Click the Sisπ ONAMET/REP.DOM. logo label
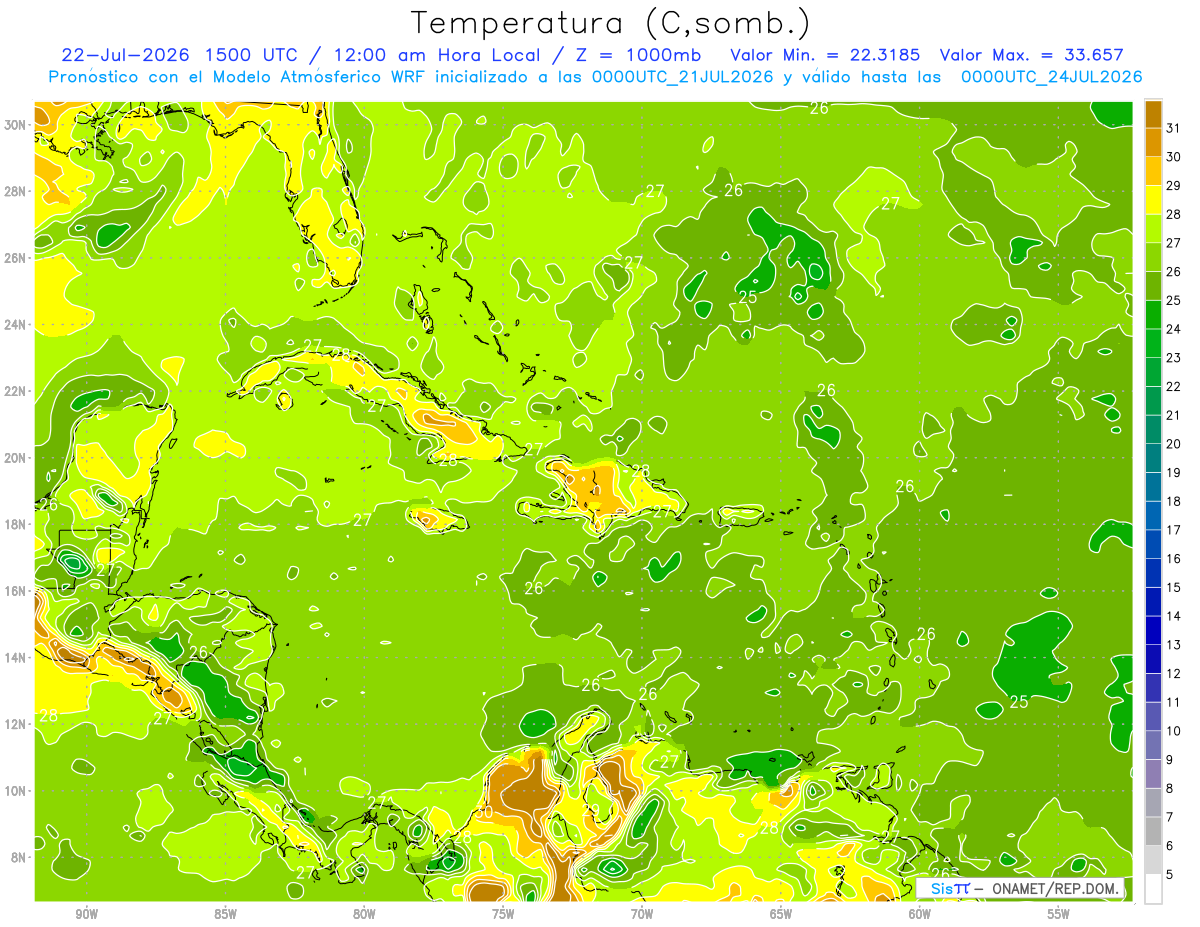Screen dimensions: 1200x927 click(1019, 888)
